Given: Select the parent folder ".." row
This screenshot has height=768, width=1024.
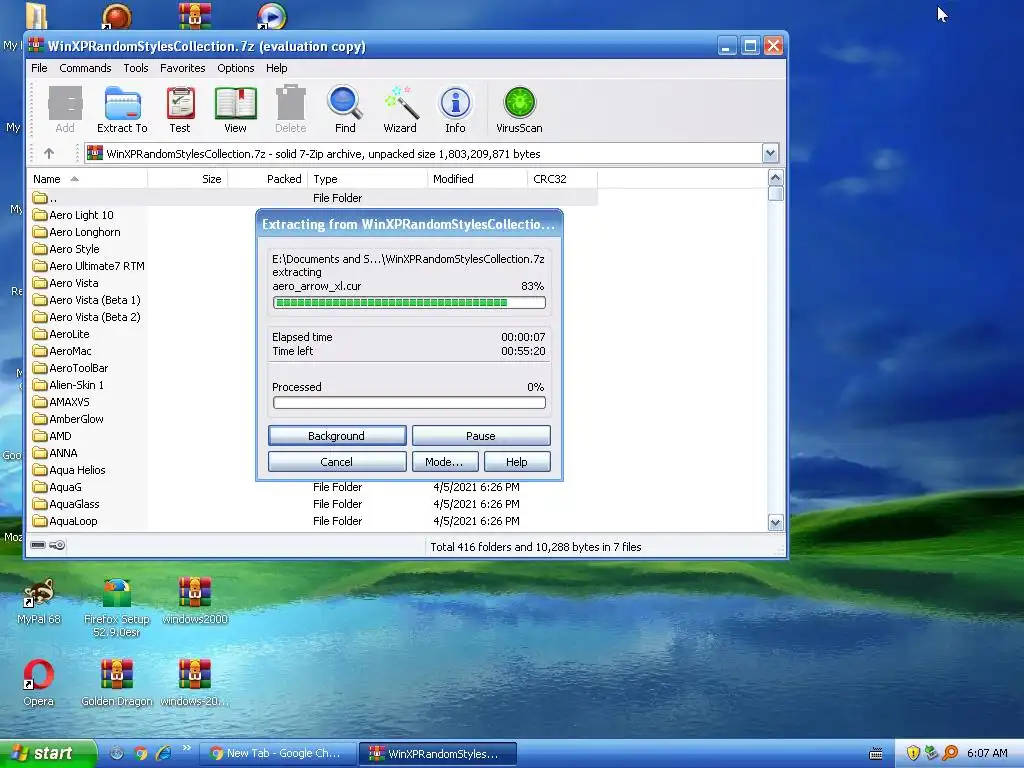Looking at the screenshot, I should pos(313,198).
